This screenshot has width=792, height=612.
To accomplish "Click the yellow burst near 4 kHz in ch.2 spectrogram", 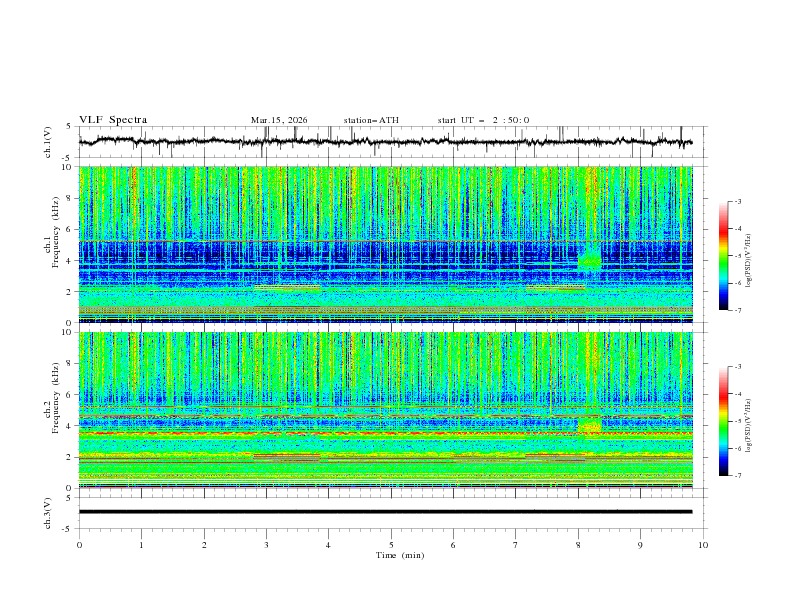I will click(x=589, y=426).
